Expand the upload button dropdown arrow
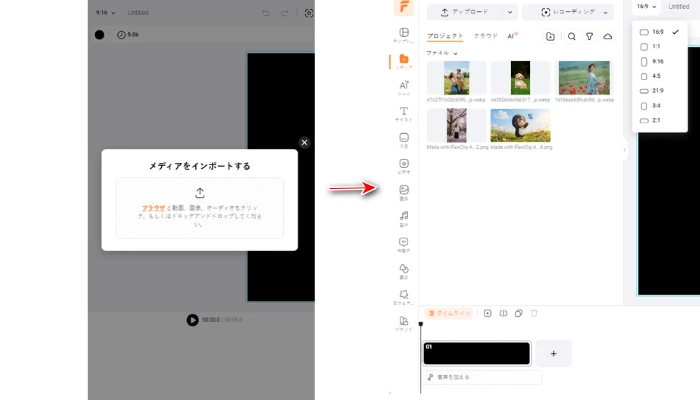Screen dimensions: 700x400 point(510,12)
